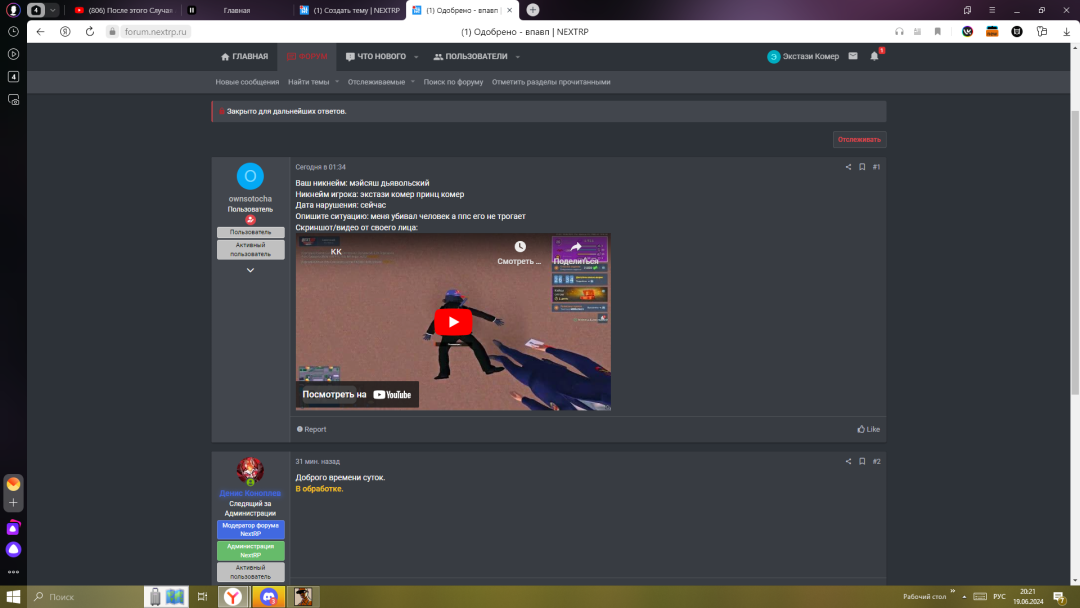
Task: Like the first post by ownsotocha
Action: tap(868, 429)
